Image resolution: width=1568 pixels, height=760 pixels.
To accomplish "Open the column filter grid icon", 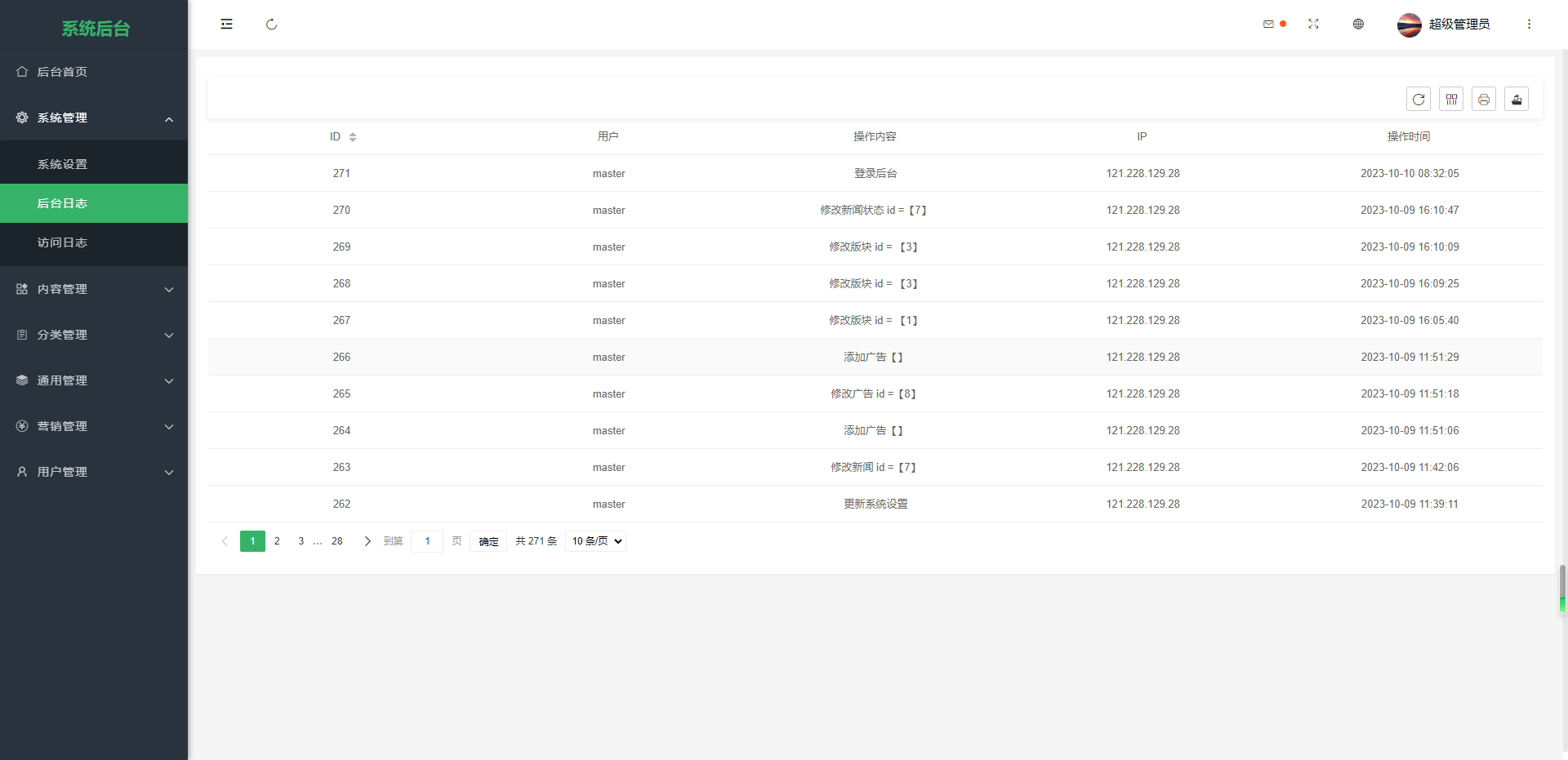I will (1451, 99).
